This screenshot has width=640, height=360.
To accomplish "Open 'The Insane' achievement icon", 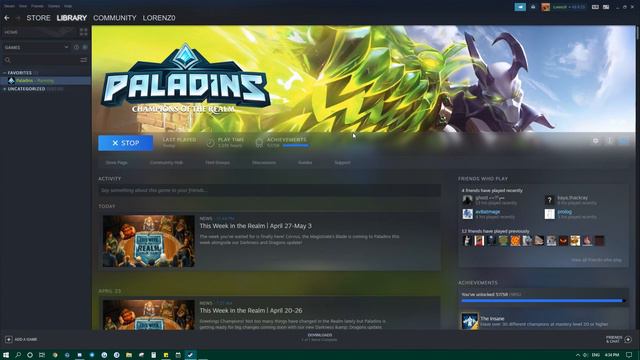I will (470, 321).
